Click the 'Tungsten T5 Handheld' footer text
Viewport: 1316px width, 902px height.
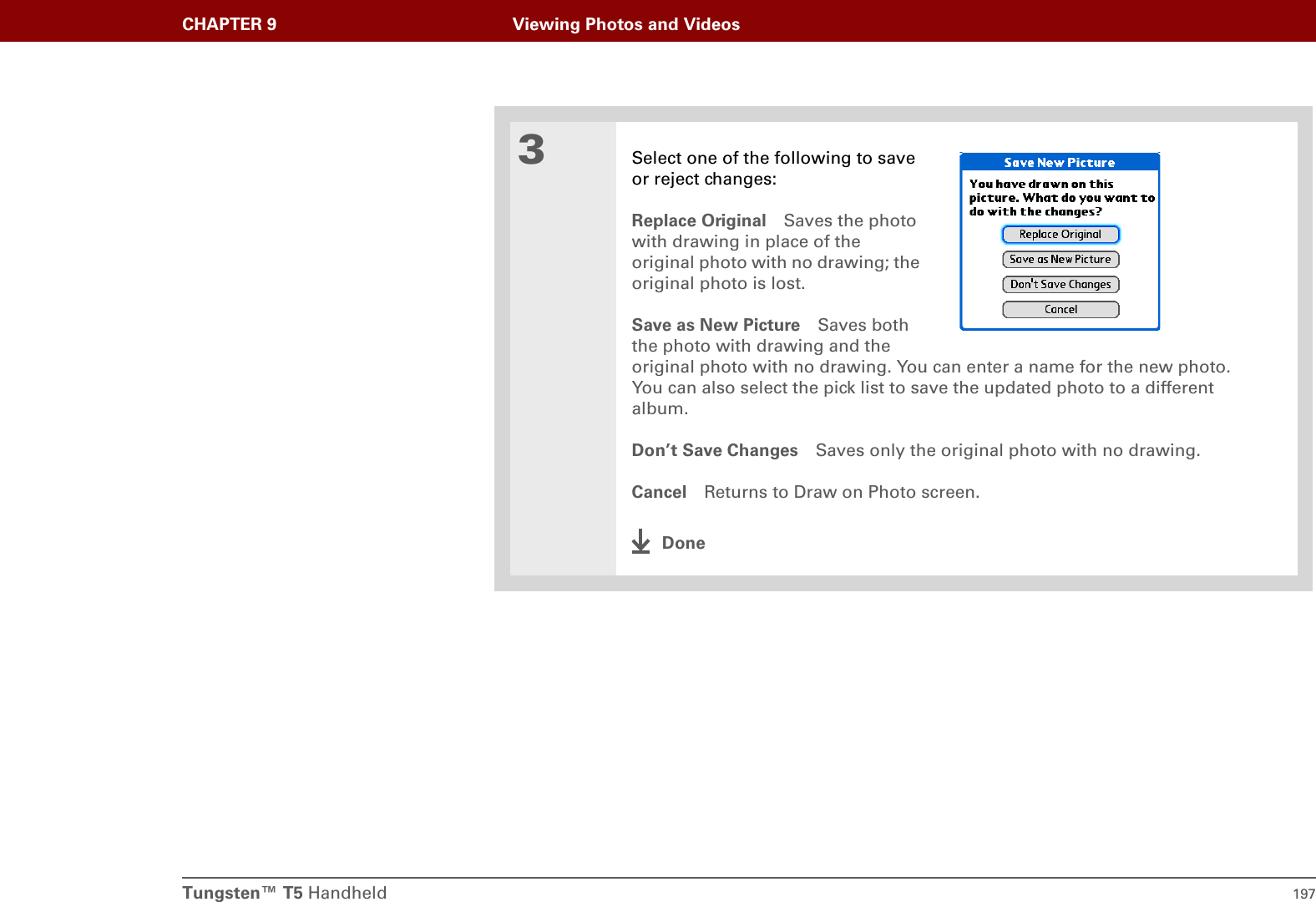[285, 893]
